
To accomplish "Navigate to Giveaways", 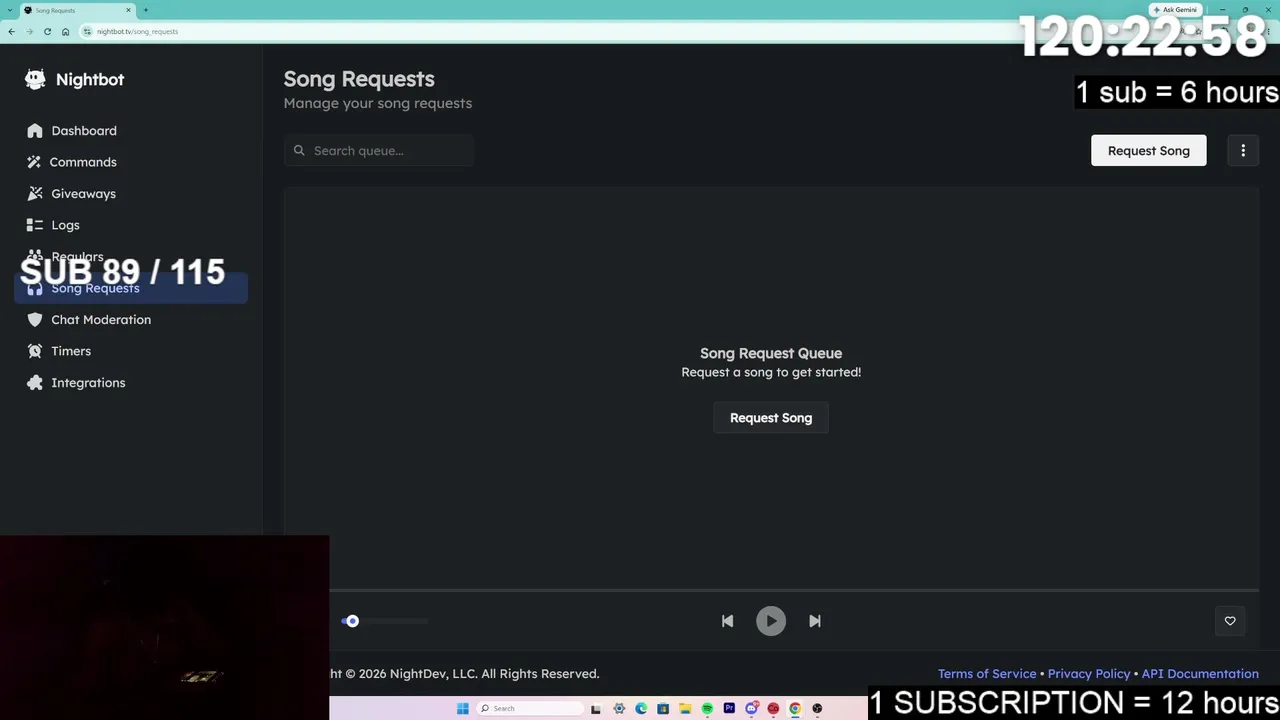I will click(x=83, y=194).
